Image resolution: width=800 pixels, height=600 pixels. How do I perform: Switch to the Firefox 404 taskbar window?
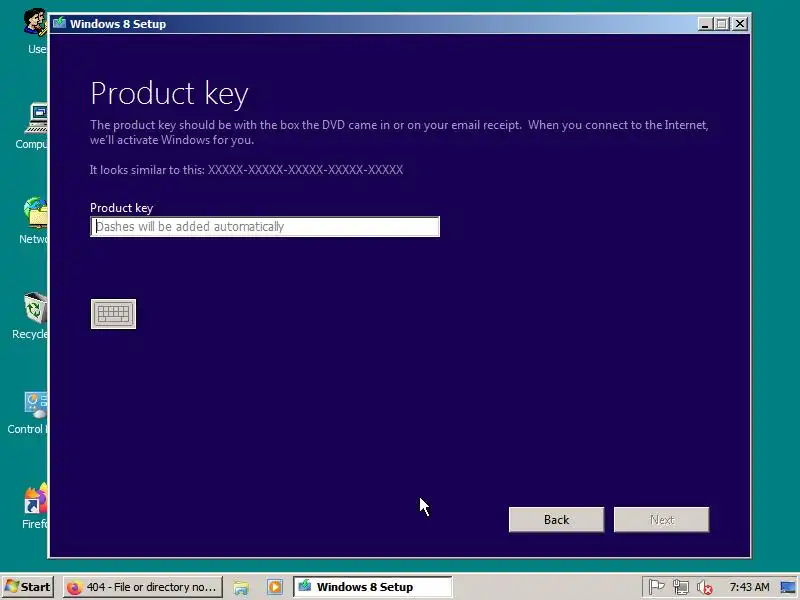[143, 587]
